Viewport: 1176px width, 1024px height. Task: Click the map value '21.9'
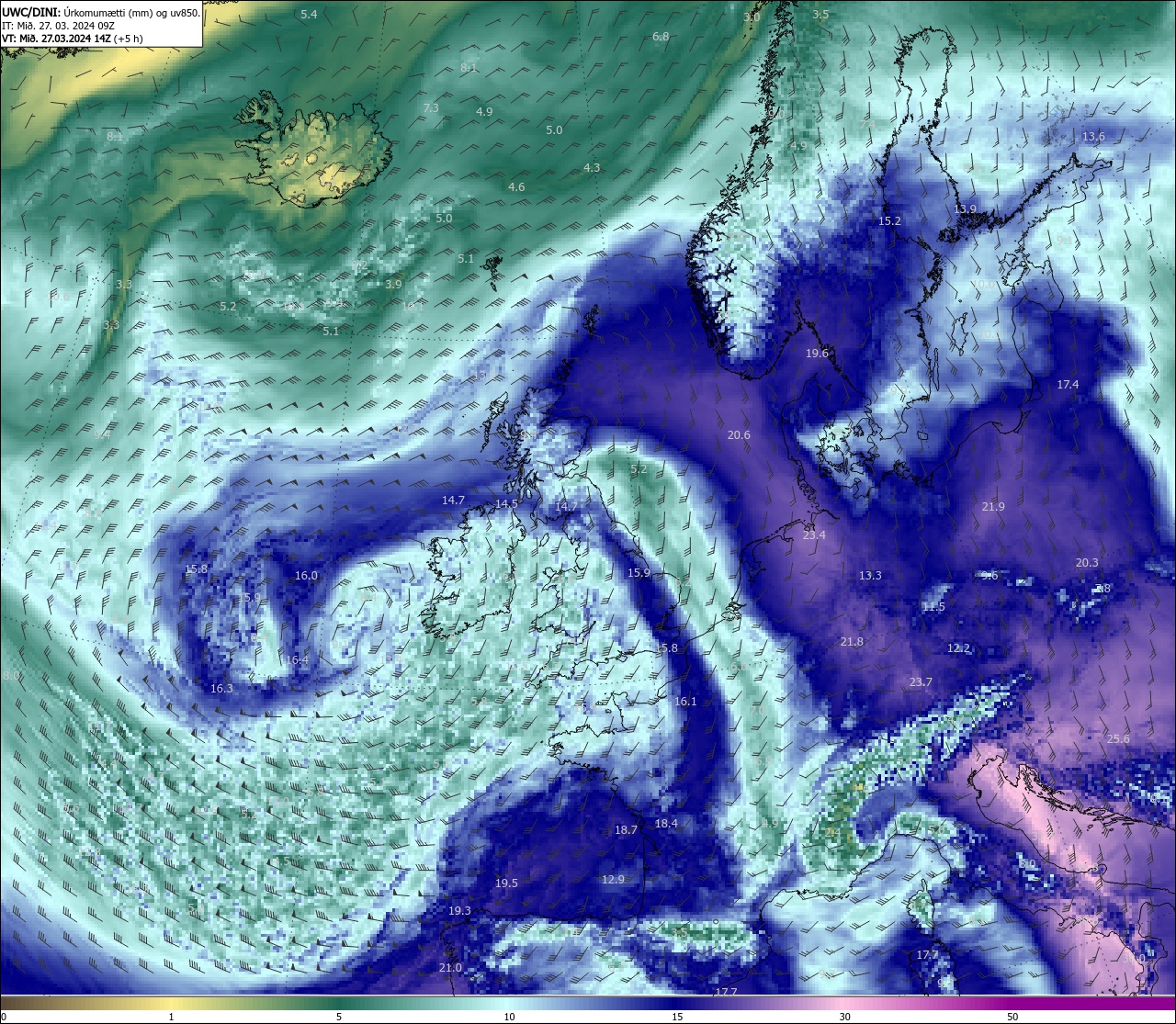tap(993, 507)
